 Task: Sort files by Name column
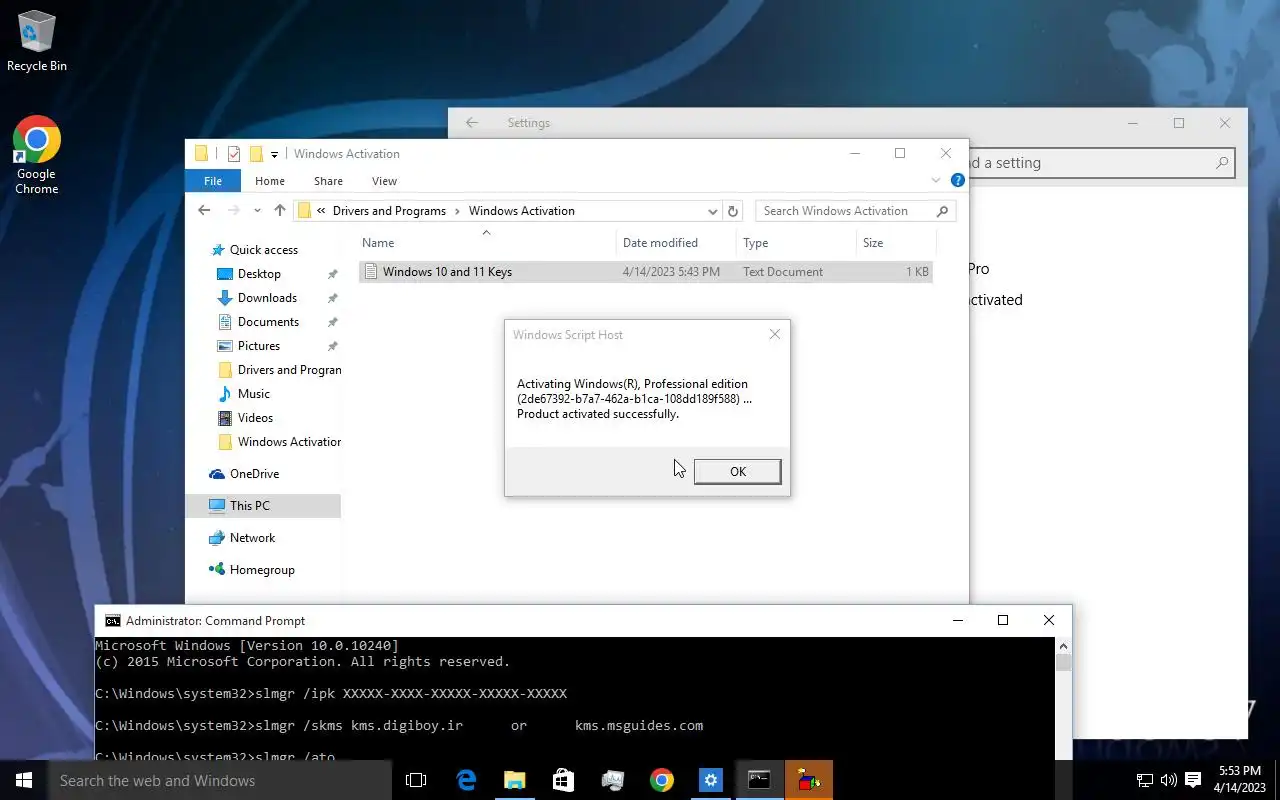pos(487,243)
